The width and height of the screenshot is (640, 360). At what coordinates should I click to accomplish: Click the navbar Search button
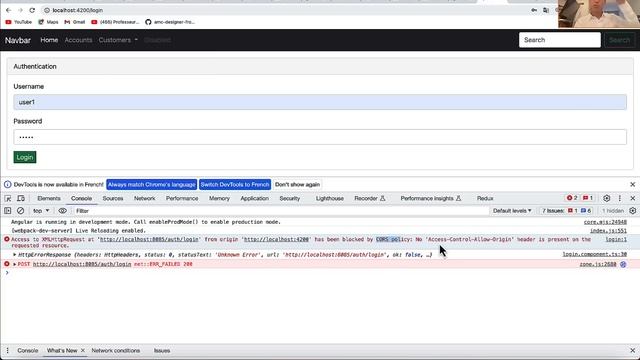point(620,40)
